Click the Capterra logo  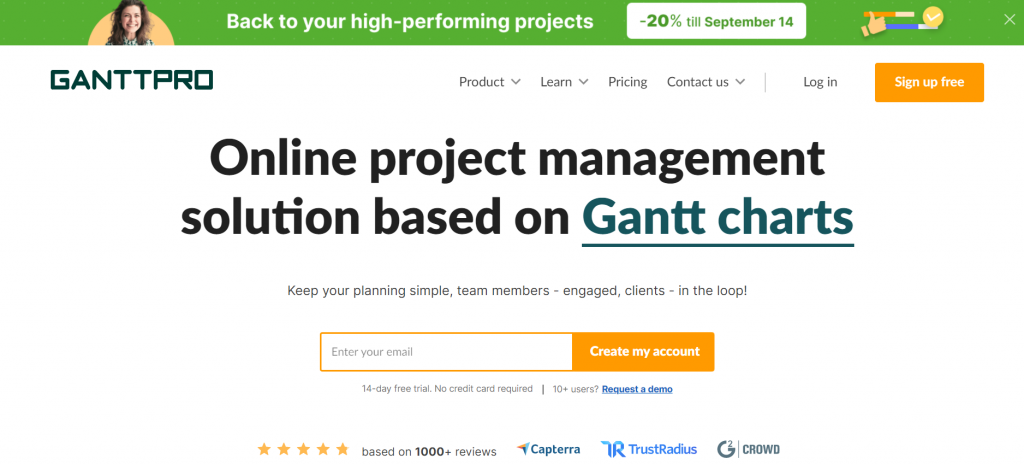[548, 449]
